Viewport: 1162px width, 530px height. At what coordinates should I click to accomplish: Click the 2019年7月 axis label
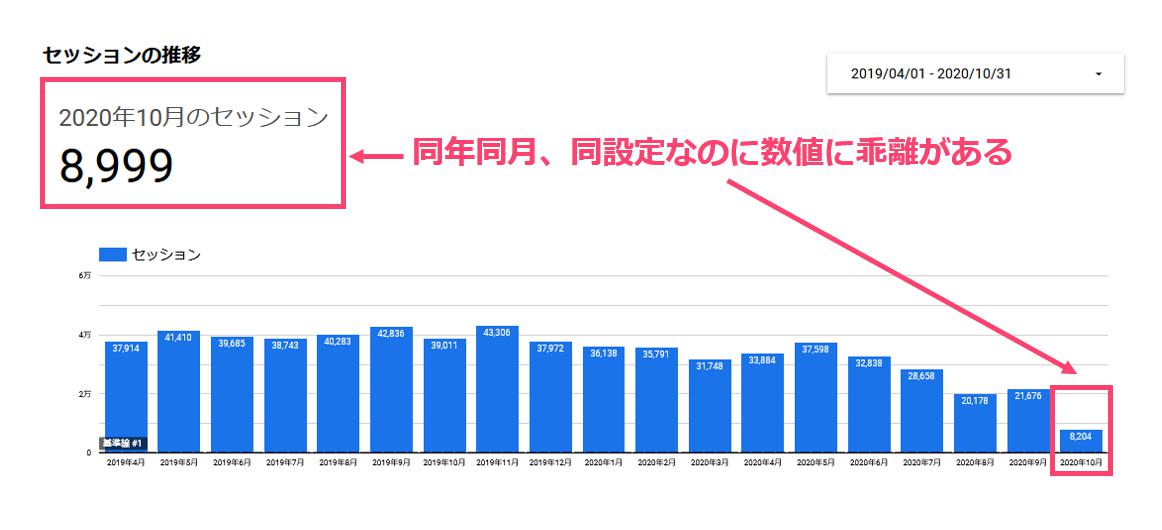[x=285, y=463]
